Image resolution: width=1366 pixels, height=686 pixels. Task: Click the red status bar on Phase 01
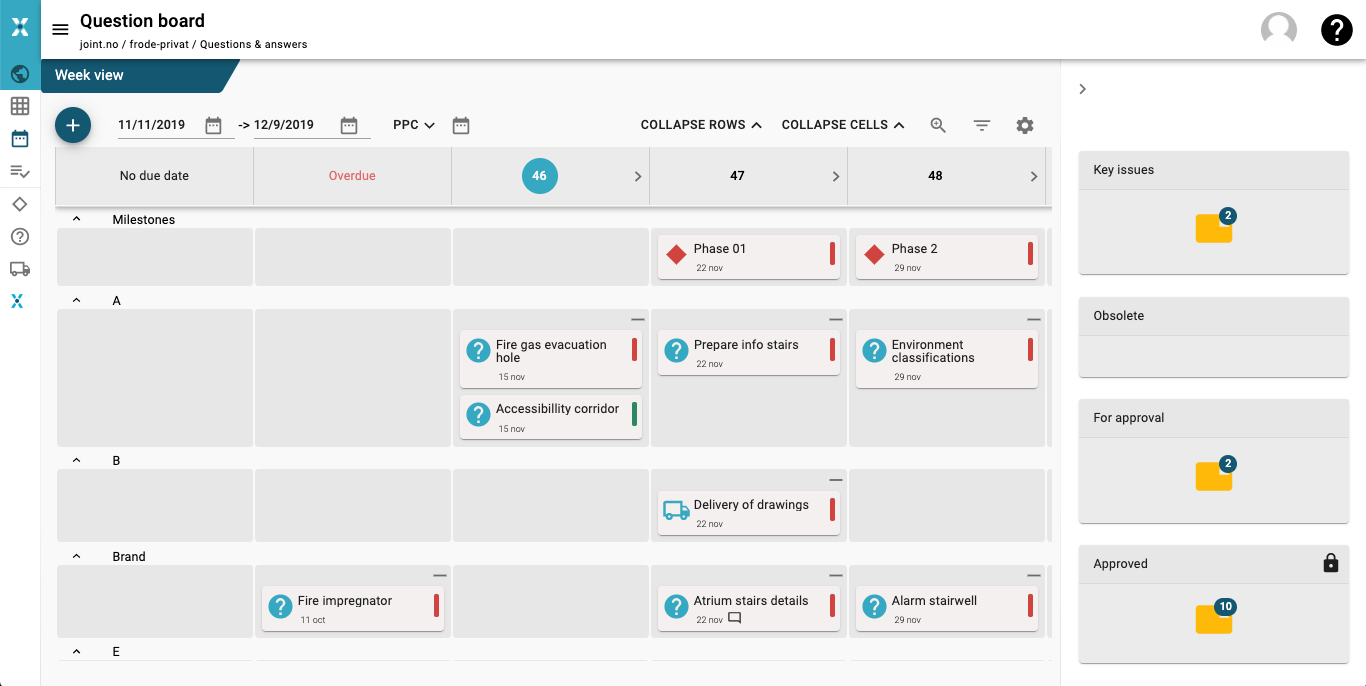(x=832, y=254)
